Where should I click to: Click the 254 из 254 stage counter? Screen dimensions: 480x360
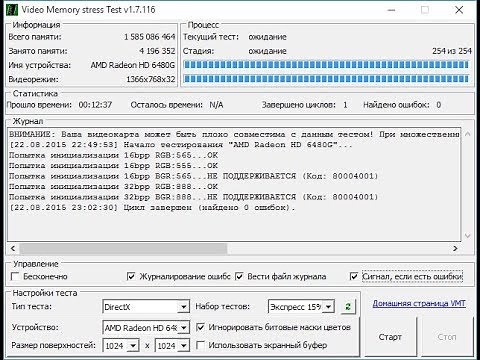pos(452,51)
